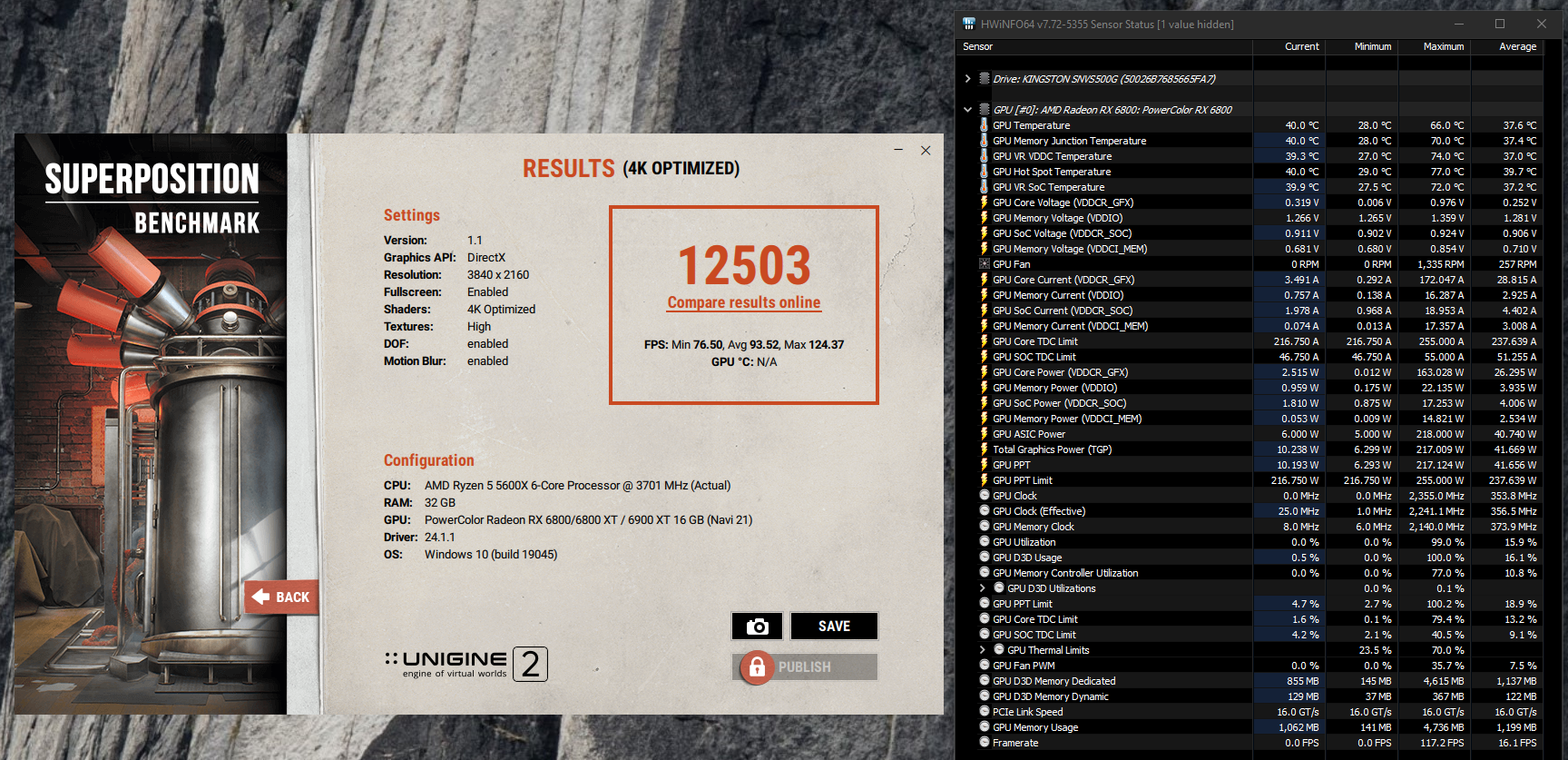Select the 'GPU SoC Current (VDDCR_SOC)' sensor label

pos(1063,311)
